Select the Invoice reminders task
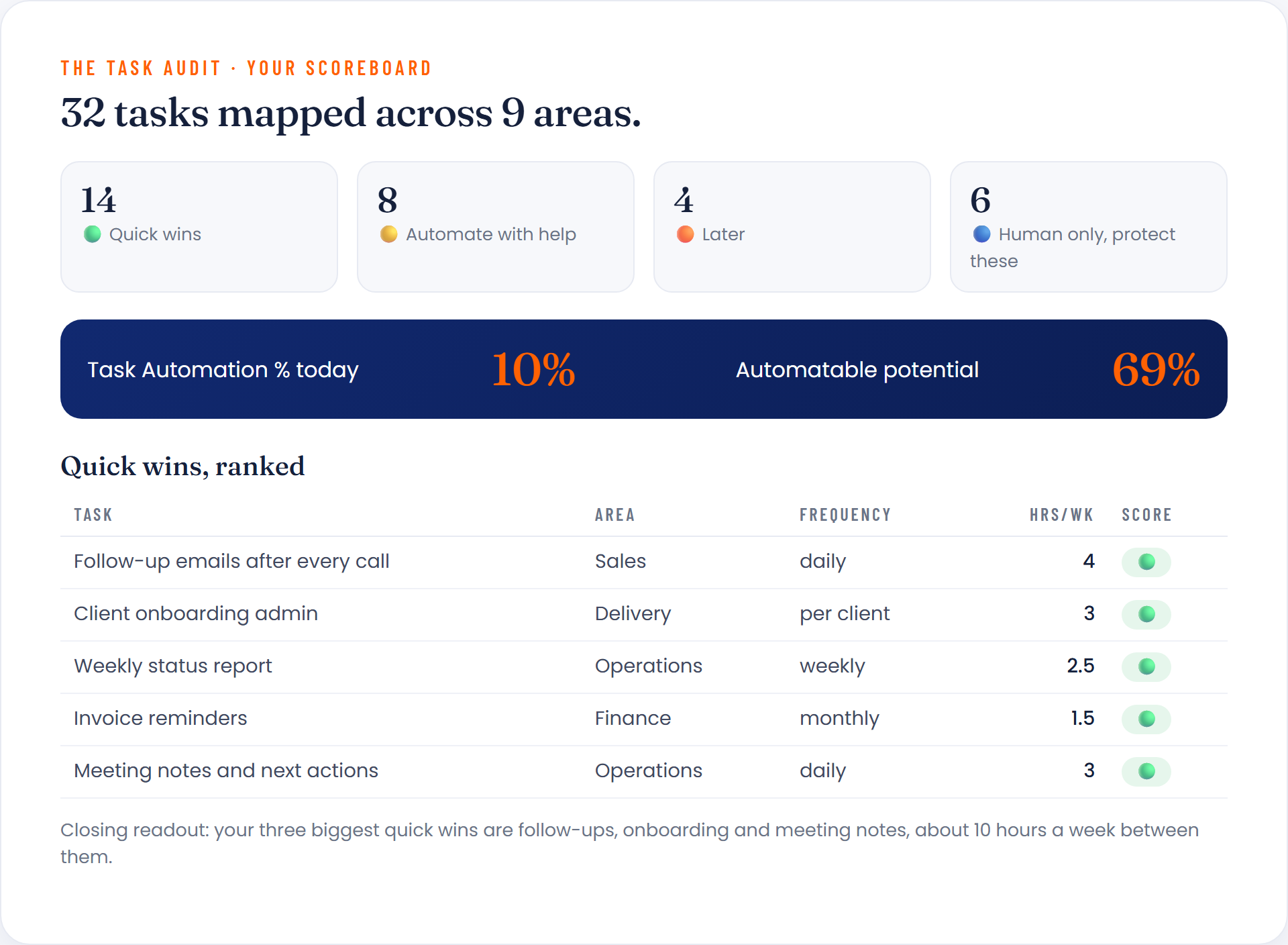This screenshot has height=945, width=1288. click(x=160, y=718)
